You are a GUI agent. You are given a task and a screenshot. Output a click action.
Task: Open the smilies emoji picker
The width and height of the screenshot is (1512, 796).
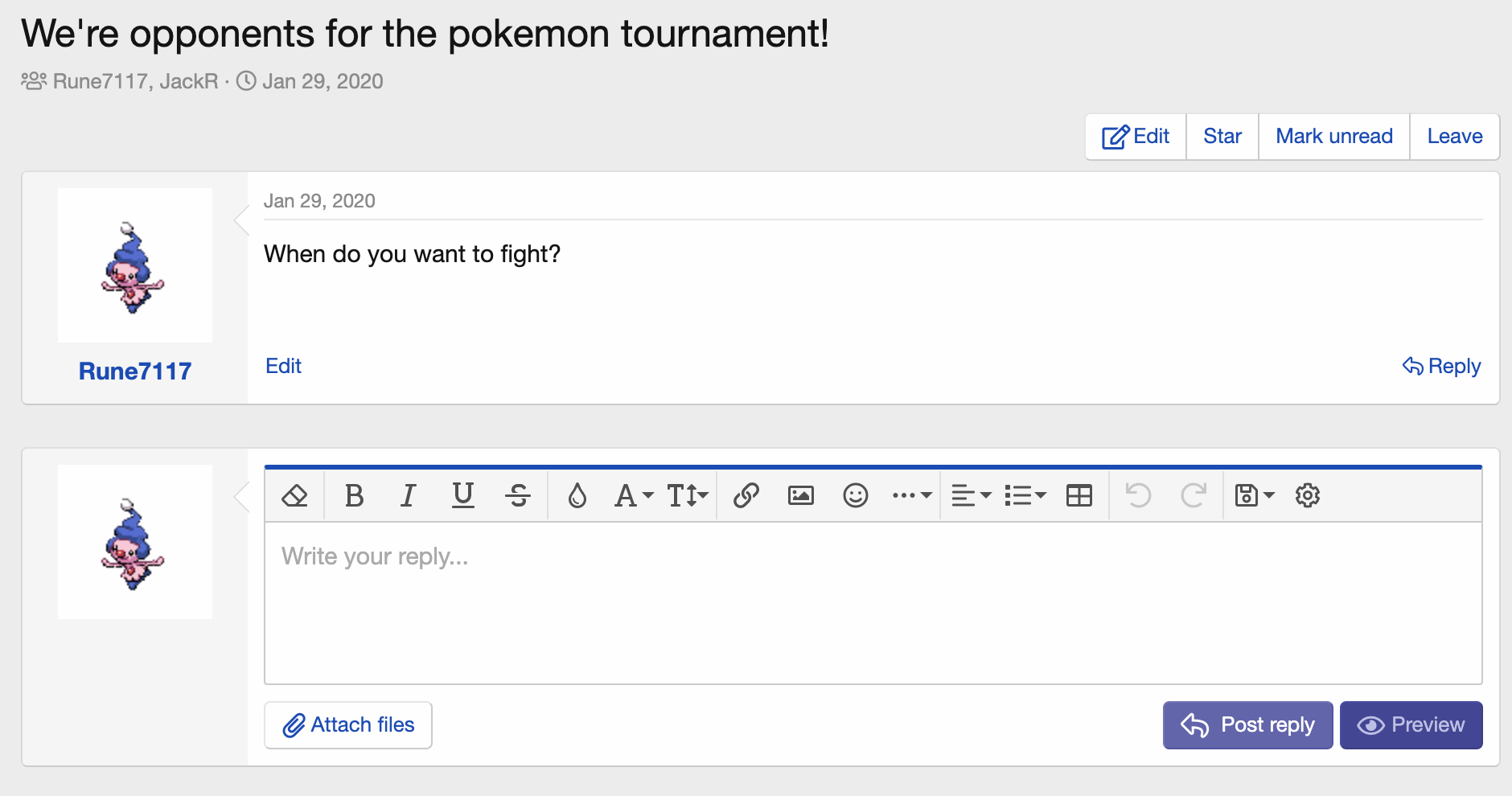coord(855,495)
